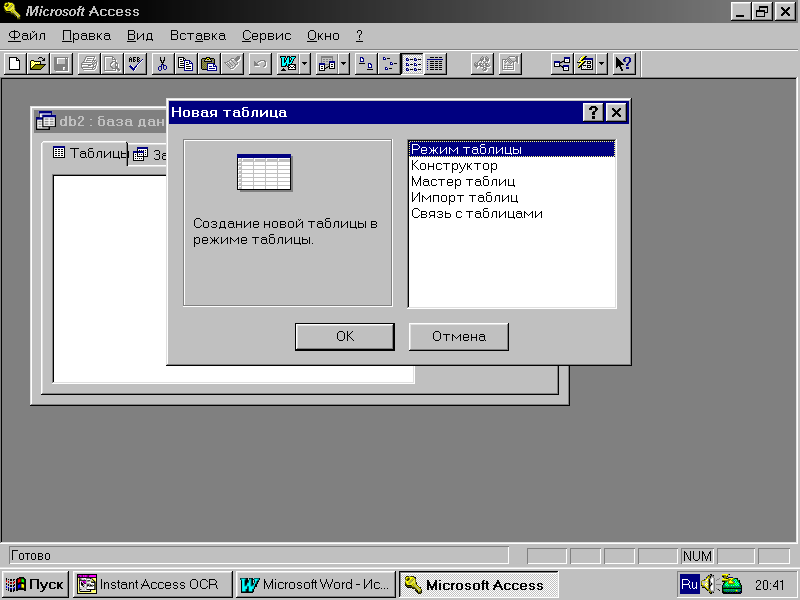Open the Analyze dropdown arrow
Image resolution: width=800 pixels, height=600 pixels.
[344, 64]
